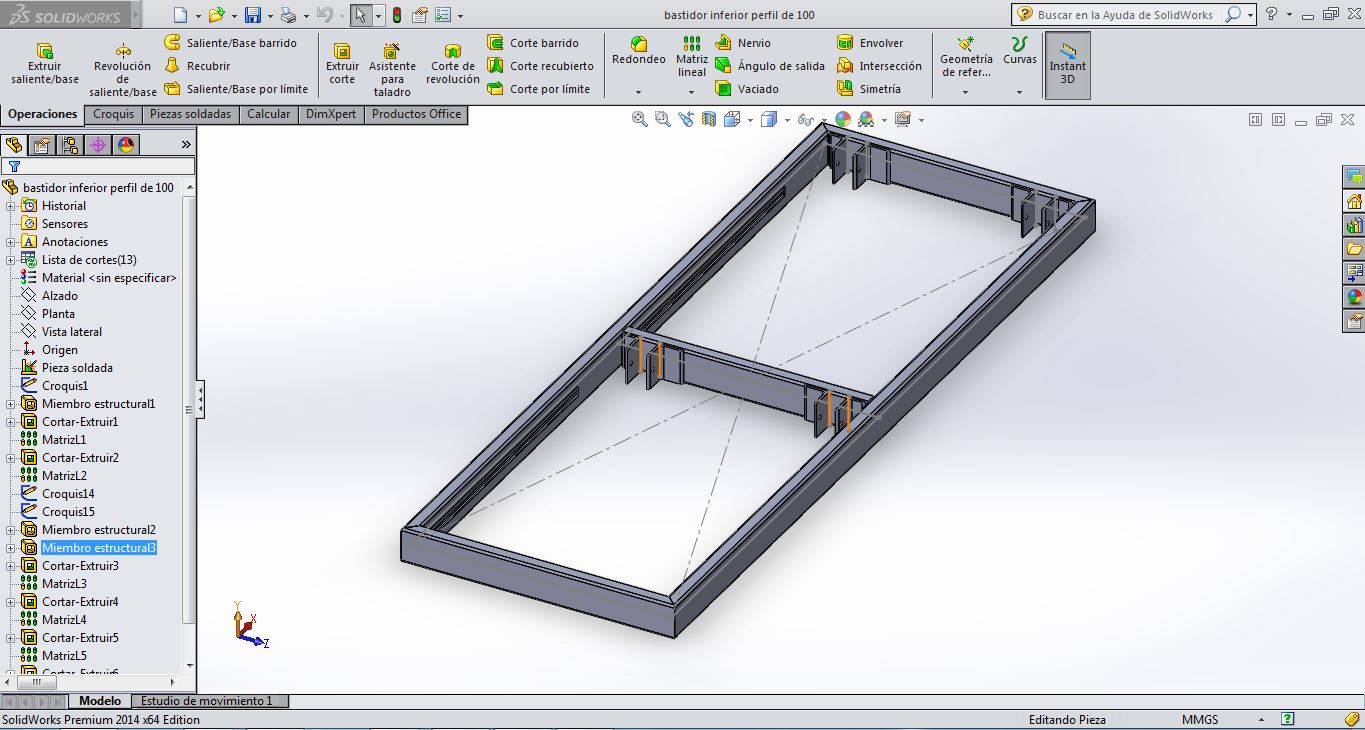
Task: Expand the Matriz lineal dropdown arrow
Action: pos(692,92)
